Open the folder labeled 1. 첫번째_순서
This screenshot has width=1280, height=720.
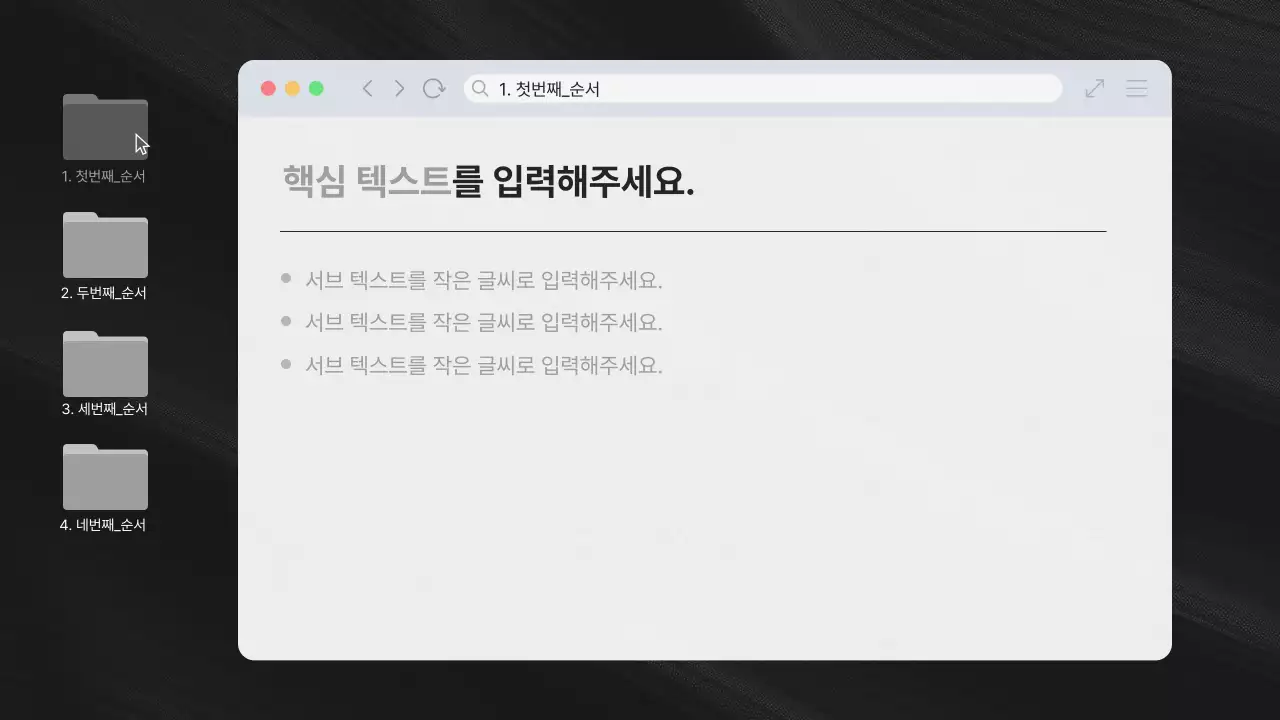105,126
